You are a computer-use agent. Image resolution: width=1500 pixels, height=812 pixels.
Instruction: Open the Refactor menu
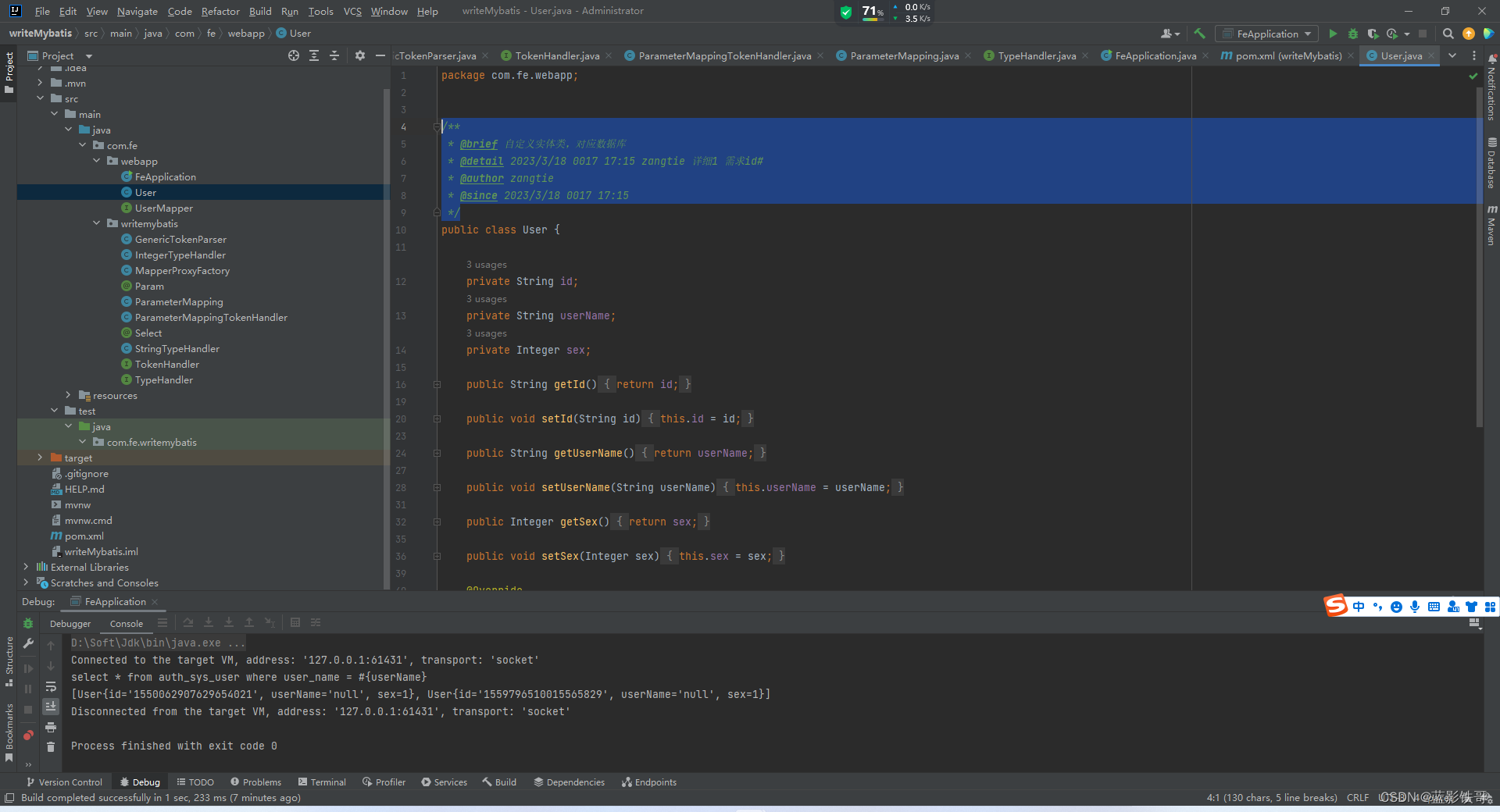[x=220, y=11]
